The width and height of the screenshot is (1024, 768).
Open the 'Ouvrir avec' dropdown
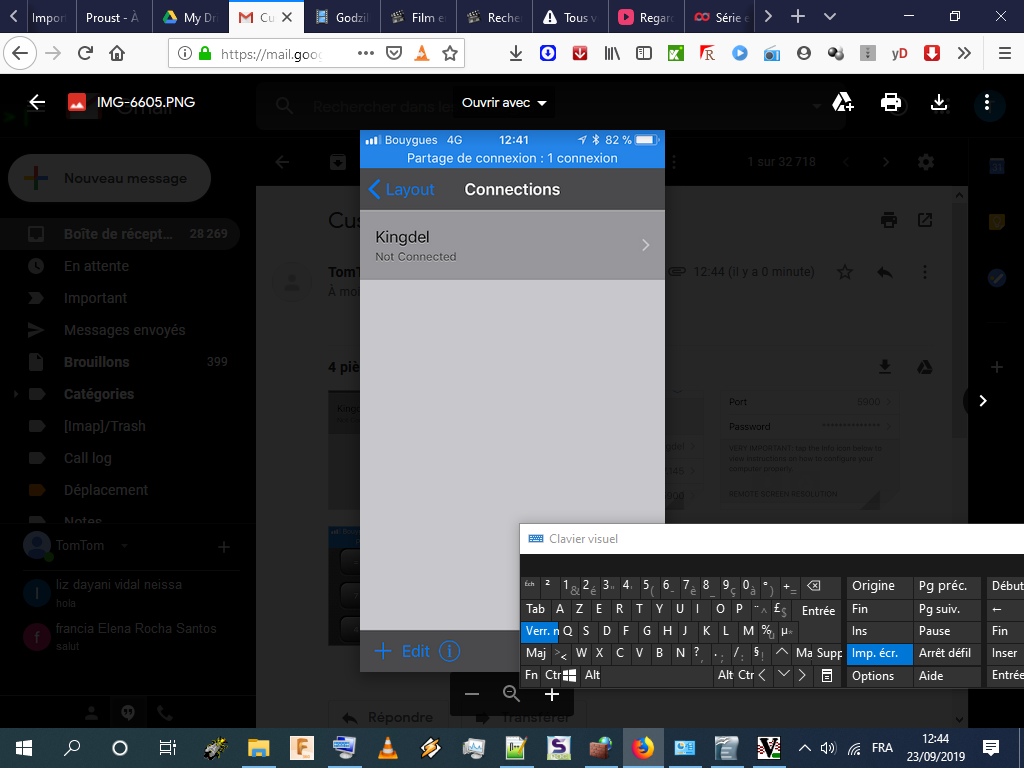[x=504, y=103]
